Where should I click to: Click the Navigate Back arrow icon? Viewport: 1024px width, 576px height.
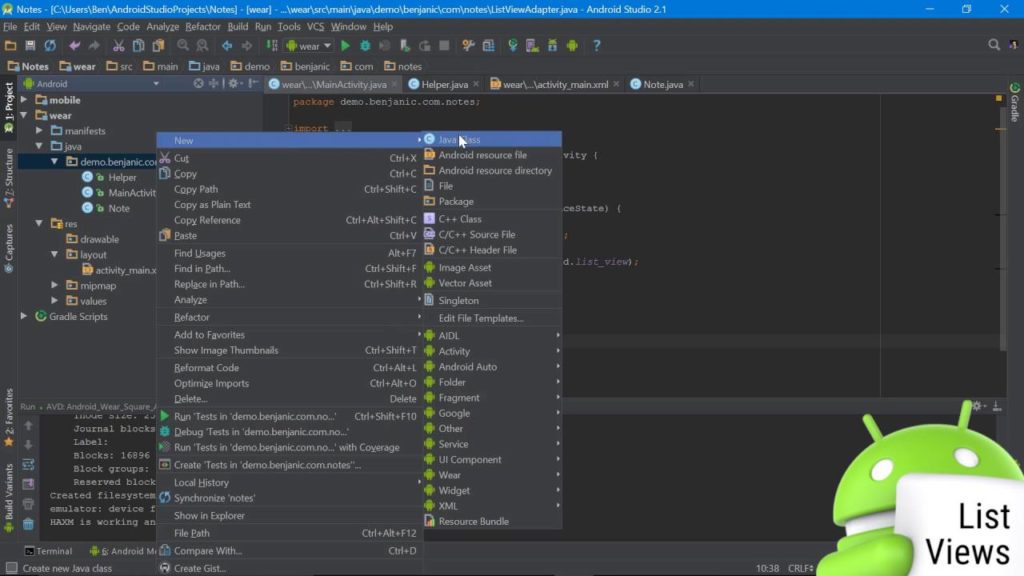pos(227,46)
